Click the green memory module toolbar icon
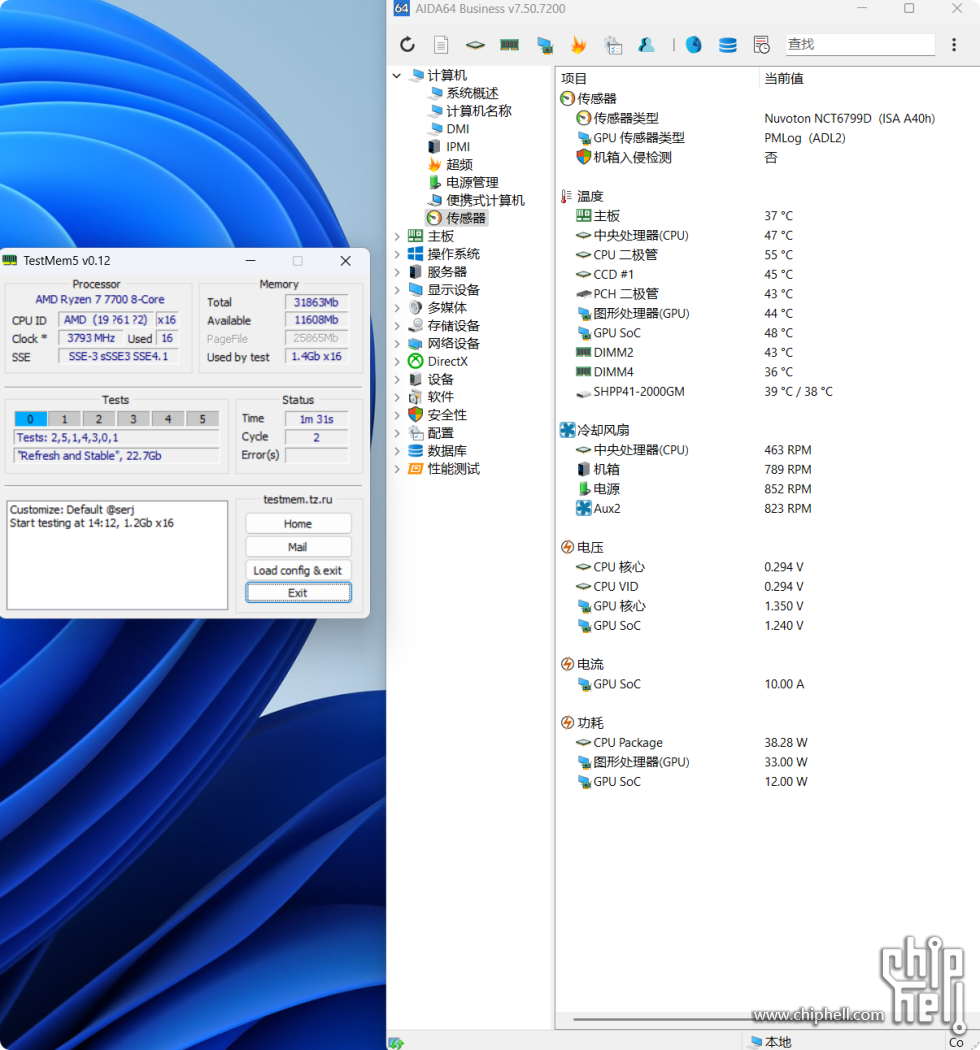The height and width of the screenshot is (1050, 980). click(x=510, y=45)
